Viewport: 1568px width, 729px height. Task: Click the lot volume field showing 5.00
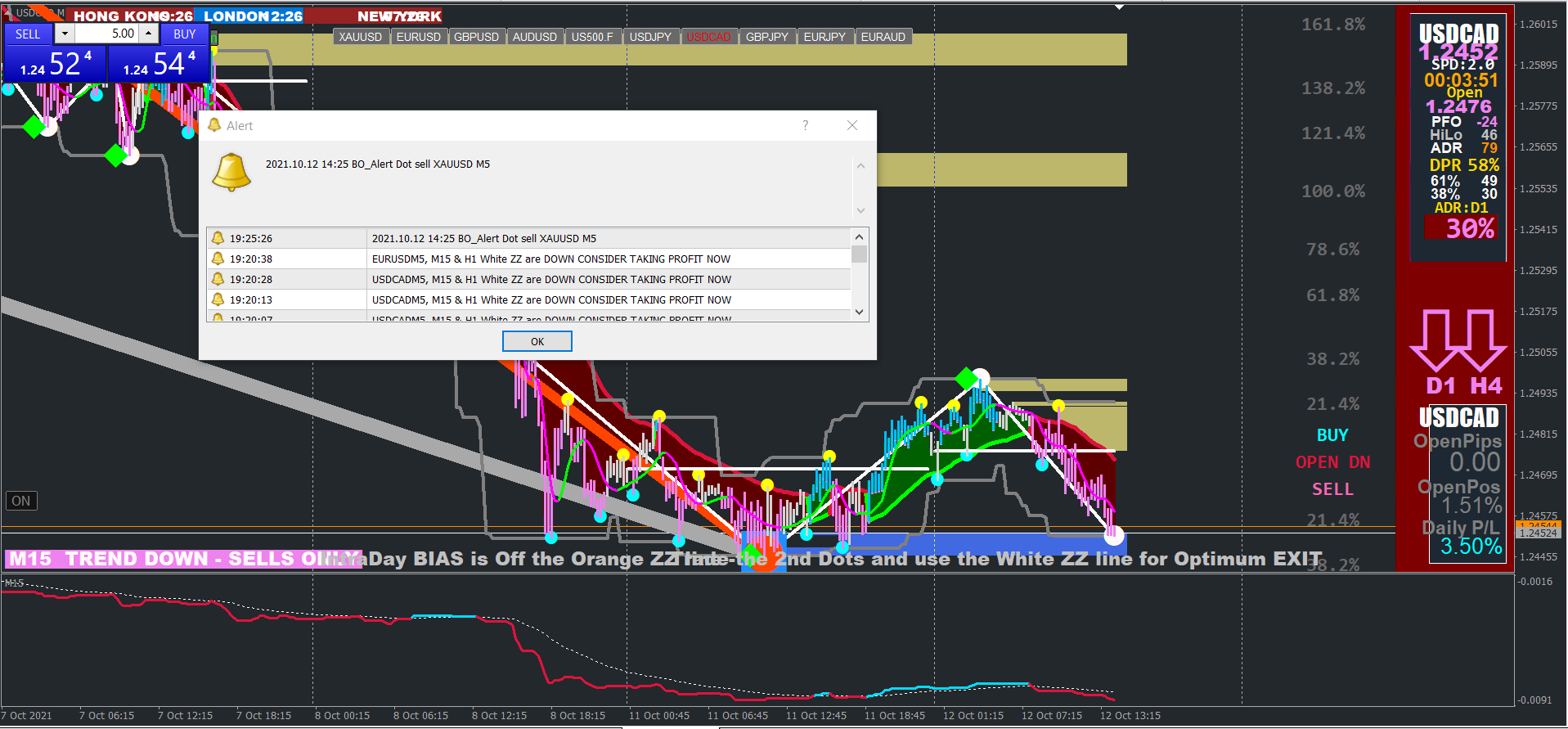[x=107, y=34]
